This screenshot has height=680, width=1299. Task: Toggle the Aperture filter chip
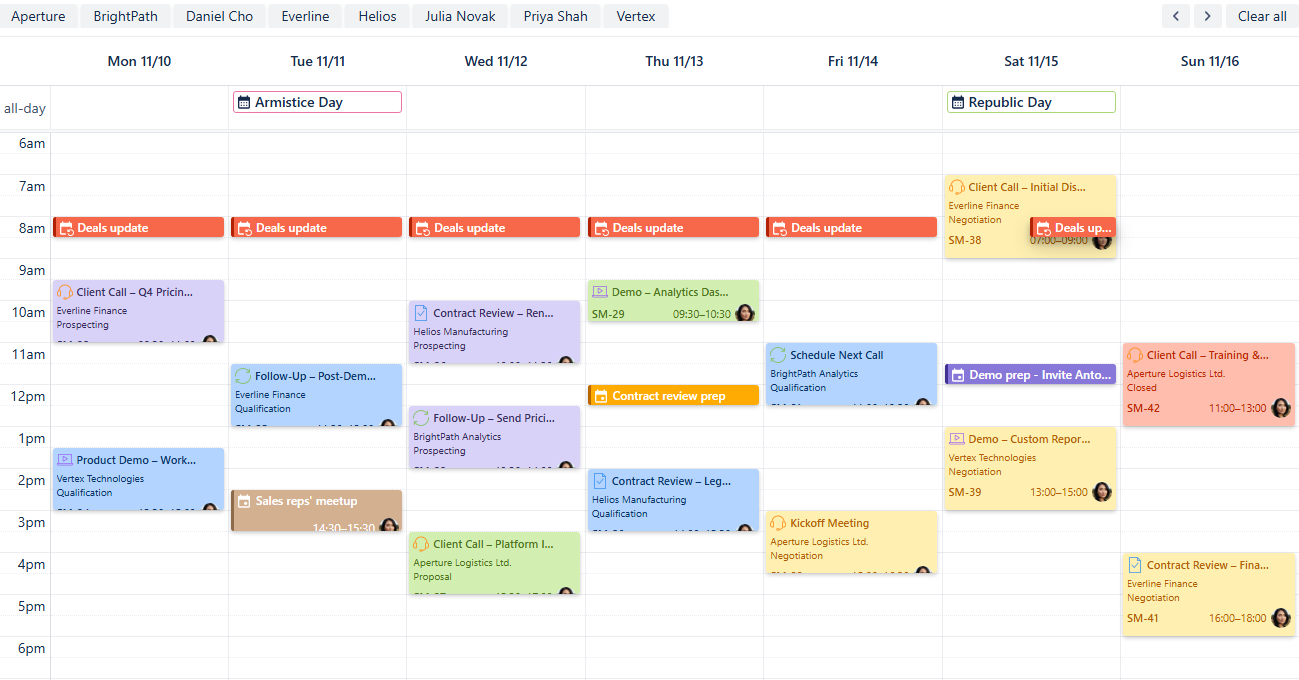point(38,16)
